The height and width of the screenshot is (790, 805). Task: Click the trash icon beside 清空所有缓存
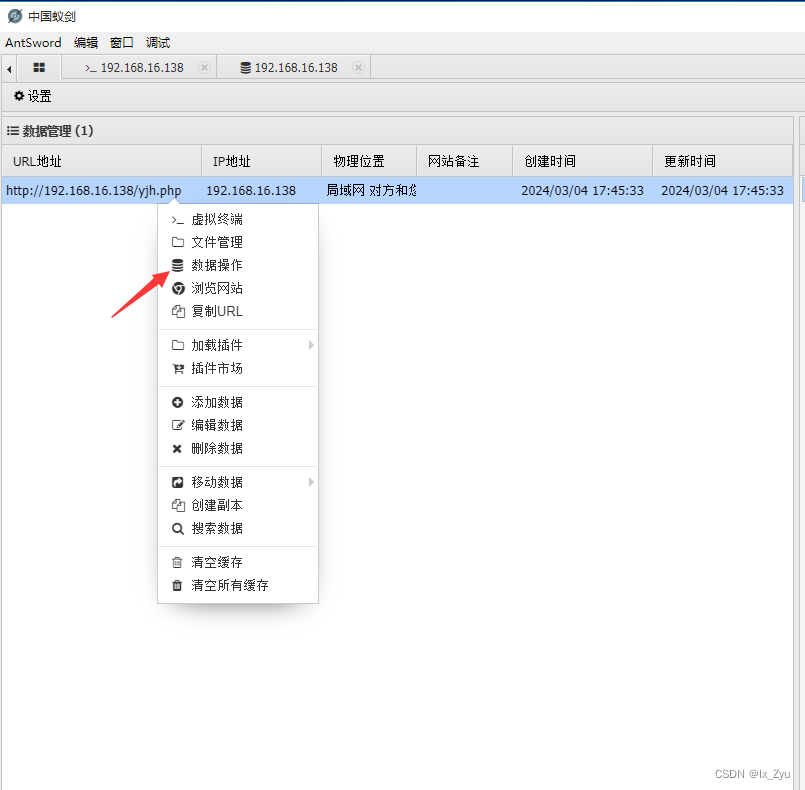[177, 586]
